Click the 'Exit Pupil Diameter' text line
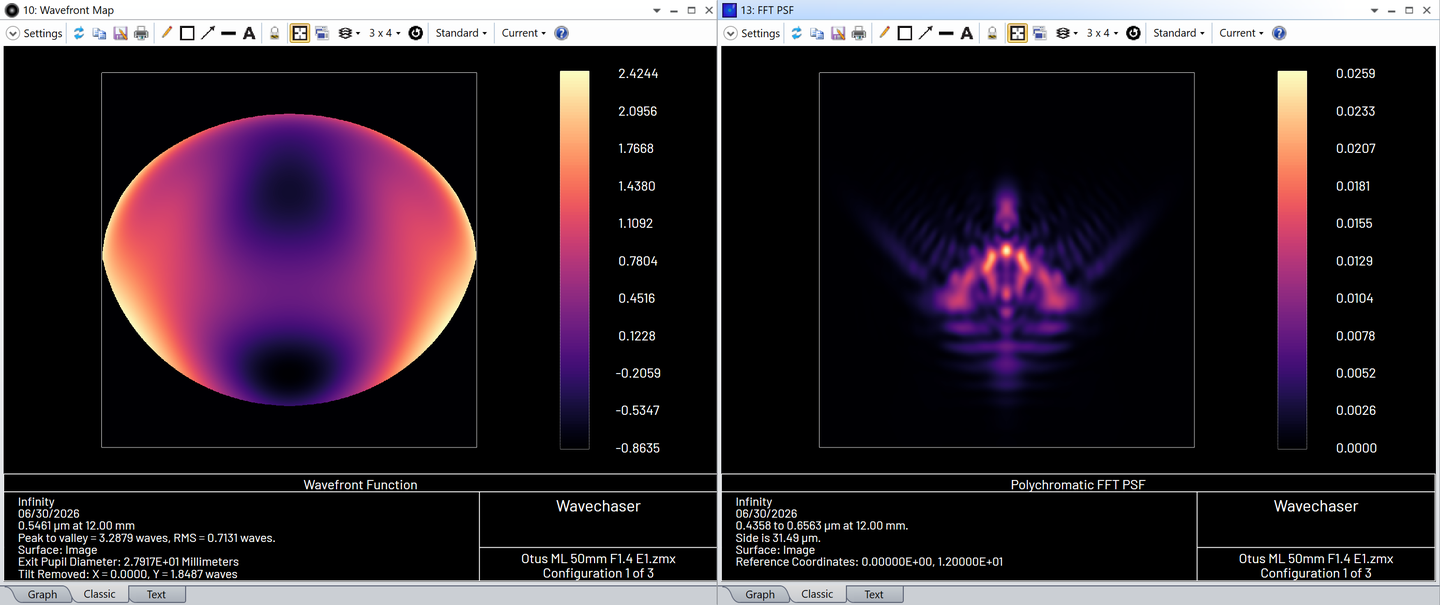 (128, 562)
